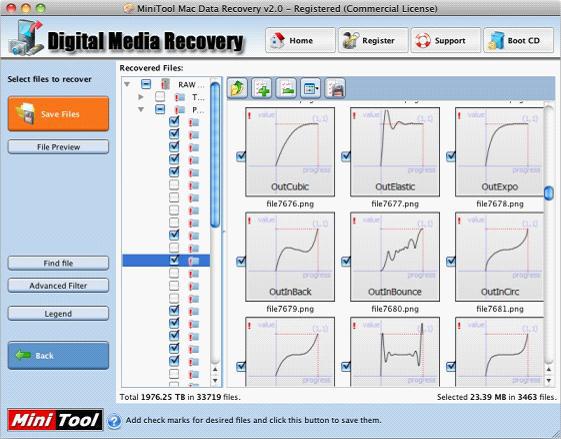
Task: Go Back to previous step
Action: pyautogui.click(x=58, y=355)
